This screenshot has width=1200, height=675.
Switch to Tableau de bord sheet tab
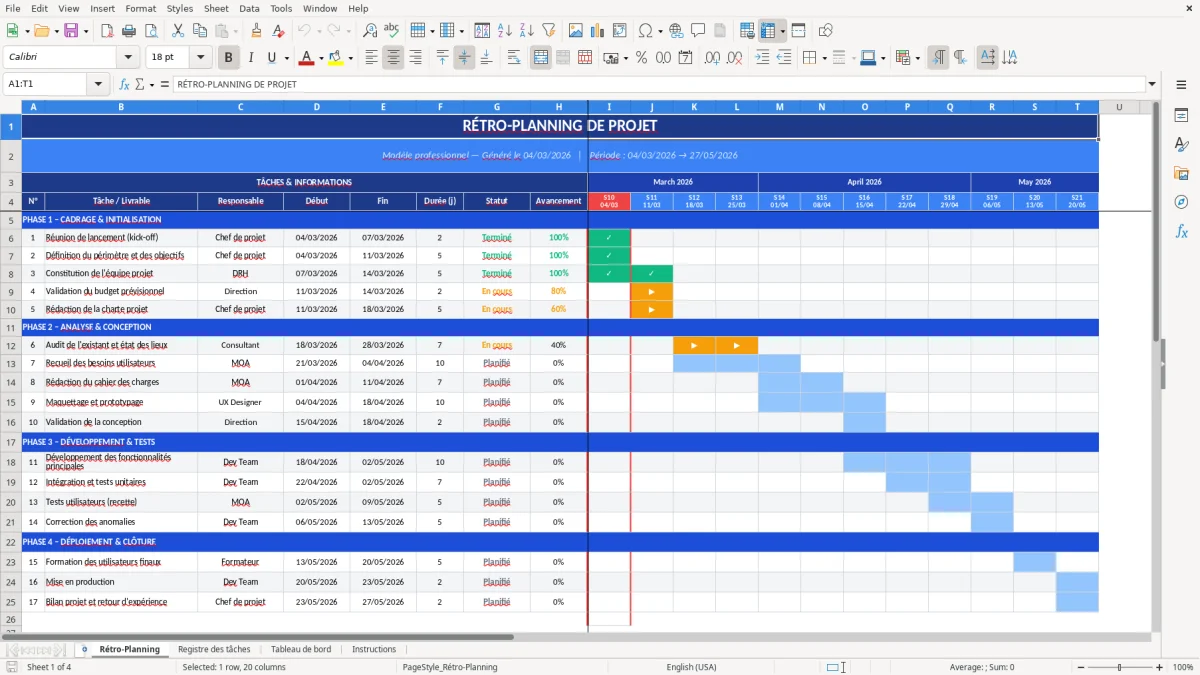tap(301, 649)
